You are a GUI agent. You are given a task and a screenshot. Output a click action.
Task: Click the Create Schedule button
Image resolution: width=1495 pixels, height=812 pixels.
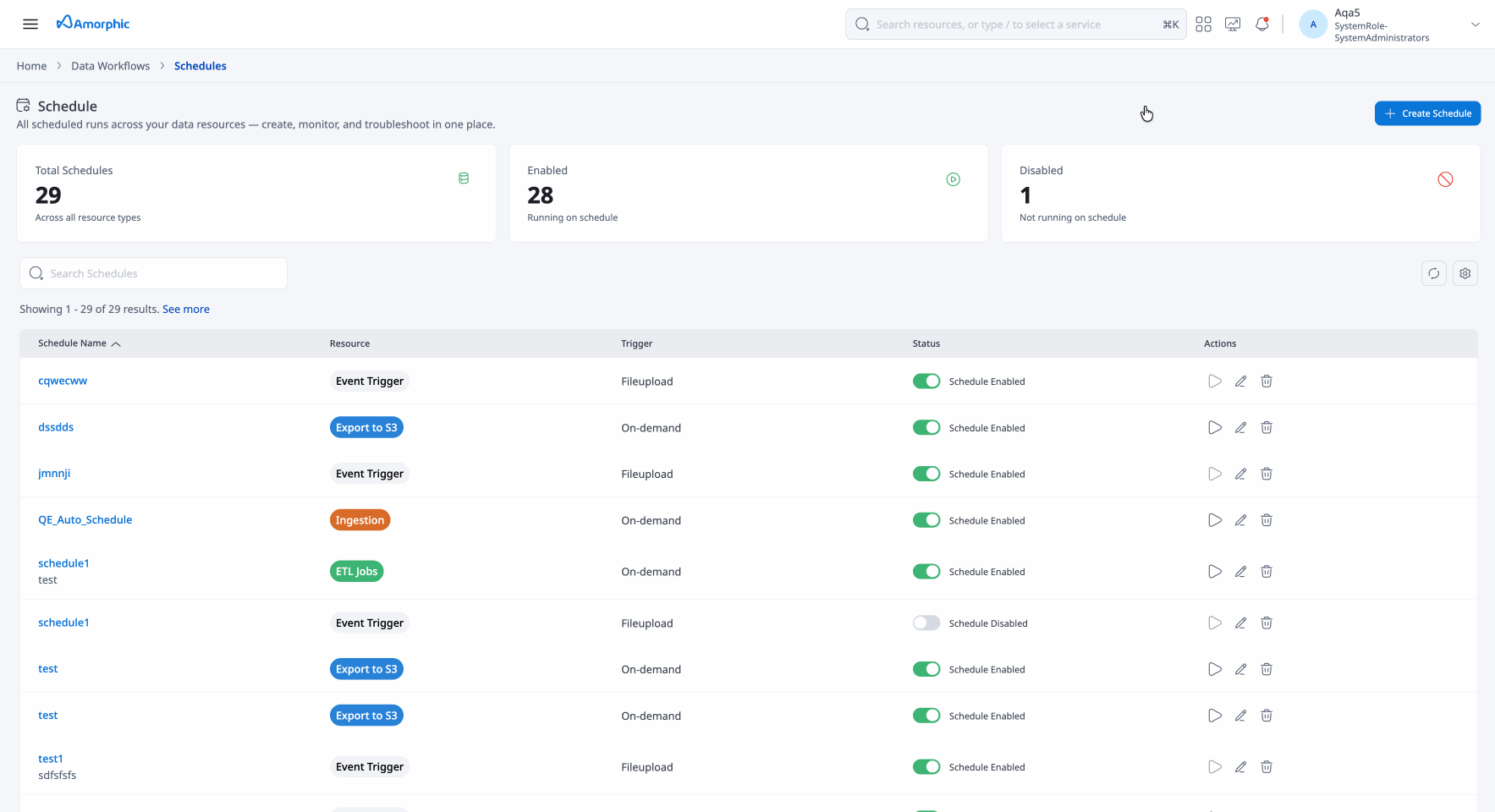pos(1427,113)
